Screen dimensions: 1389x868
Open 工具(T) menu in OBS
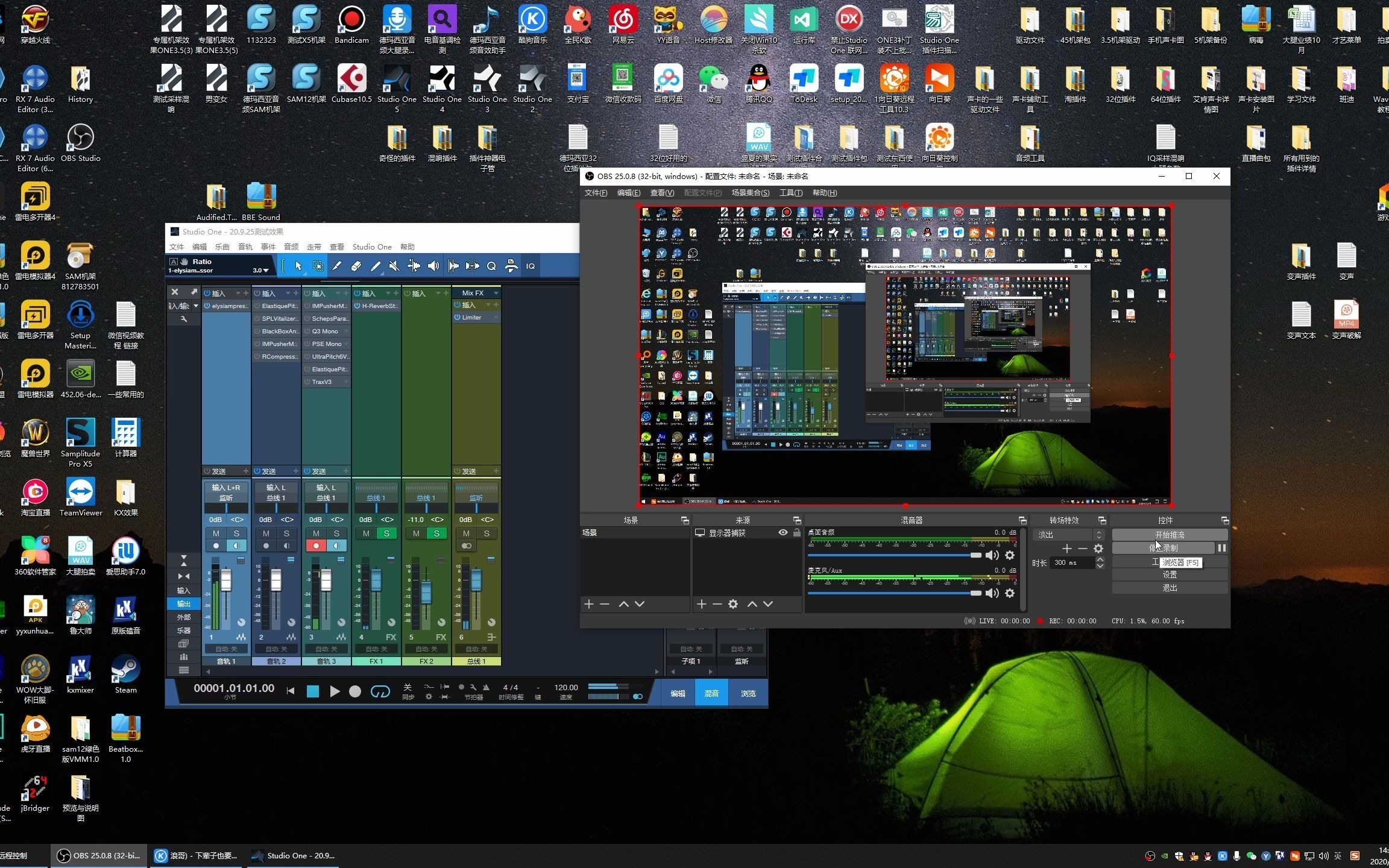point(790,193)
